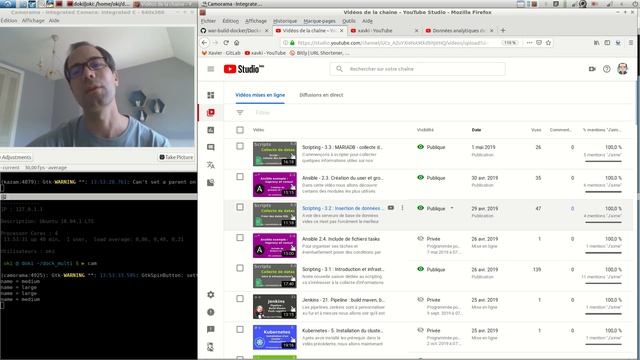Open the Xavier GitLab bookmark
This screenshot has width=640, height=360.
tap(221, 53)
